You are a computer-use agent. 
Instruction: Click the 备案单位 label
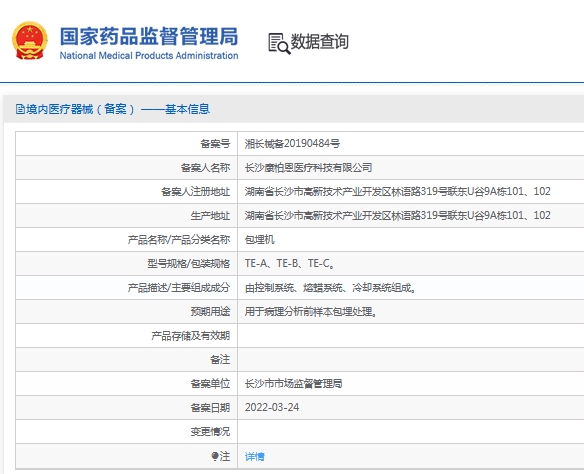[210, 384]
